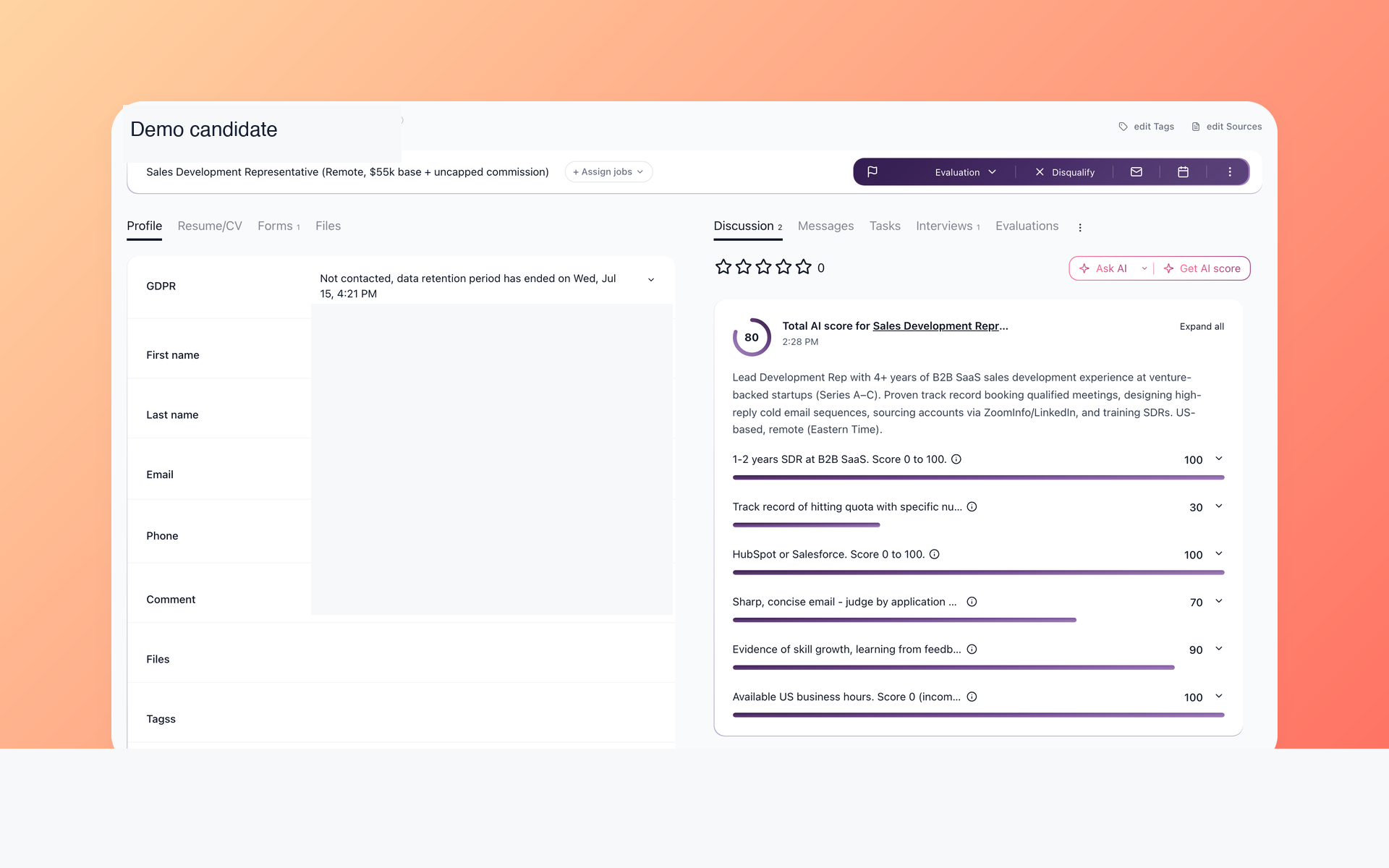Click the 2:28 PM timestamp
This screenshot has width=1389, height=868.
[x=800, y=342]
